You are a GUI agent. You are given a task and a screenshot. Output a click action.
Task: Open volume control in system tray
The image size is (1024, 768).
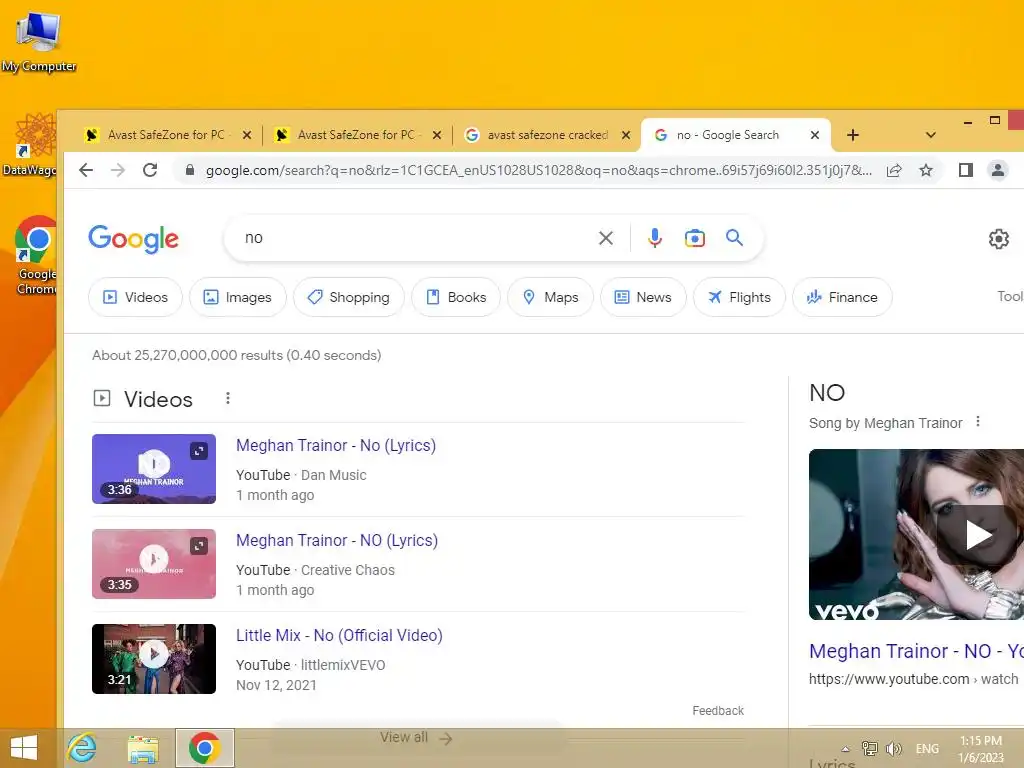coord(894,748)
